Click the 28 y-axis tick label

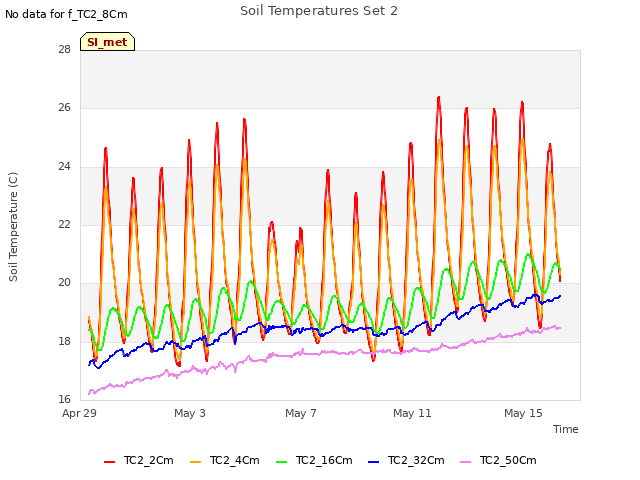pyautogui.click(x=64, y=49)
